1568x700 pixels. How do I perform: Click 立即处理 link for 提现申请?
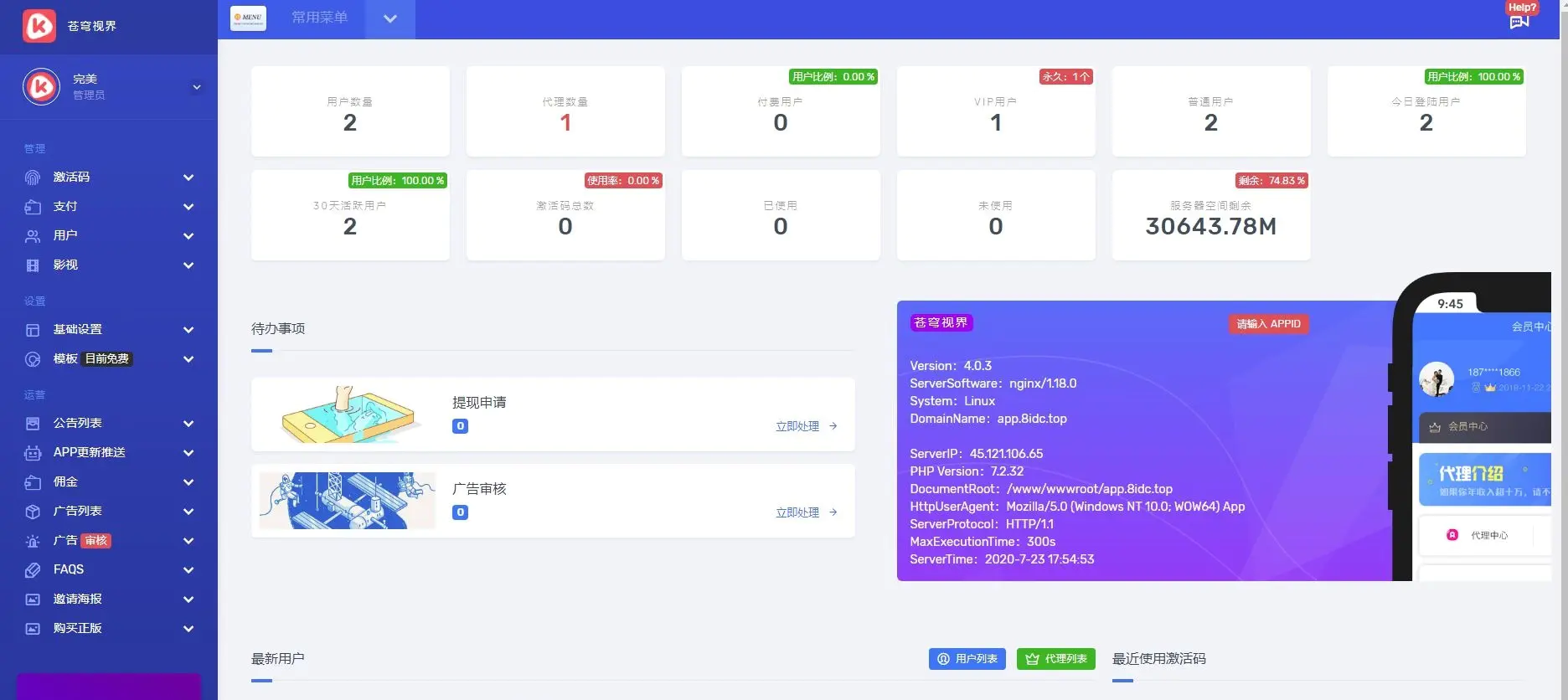click(797, 426)
